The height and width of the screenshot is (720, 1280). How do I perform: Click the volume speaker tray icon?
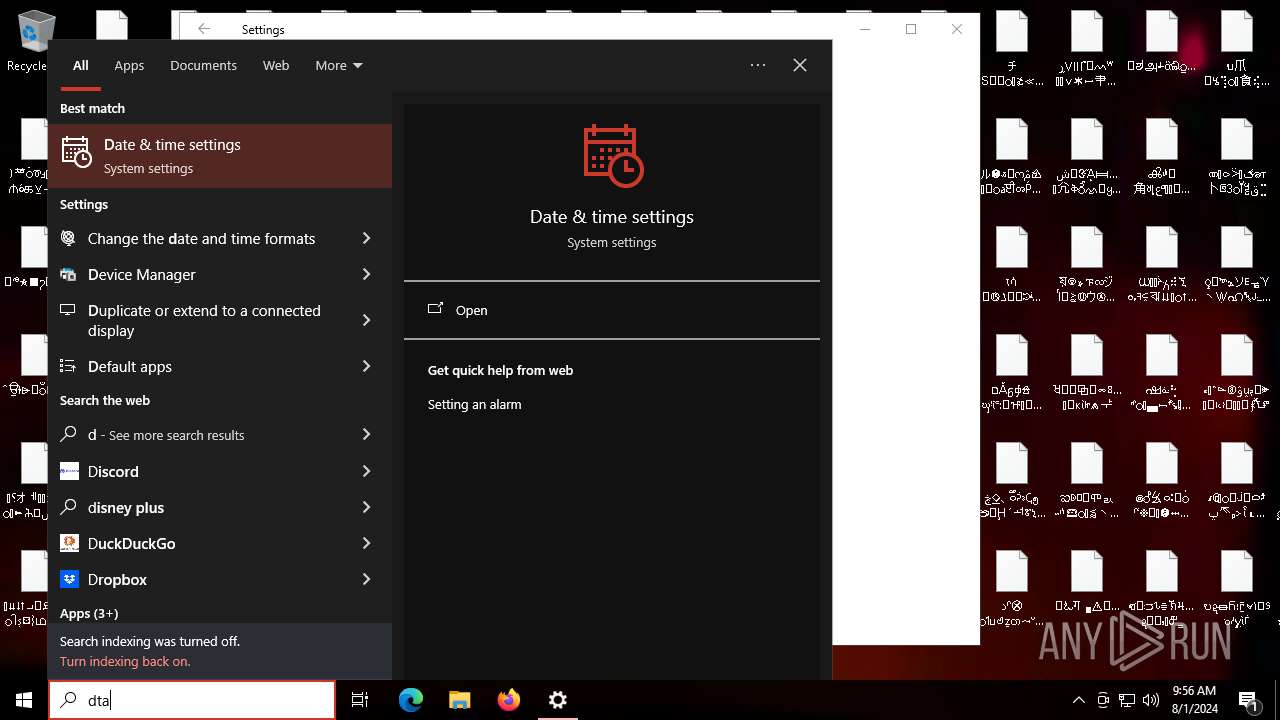(x=1151, y=700)
